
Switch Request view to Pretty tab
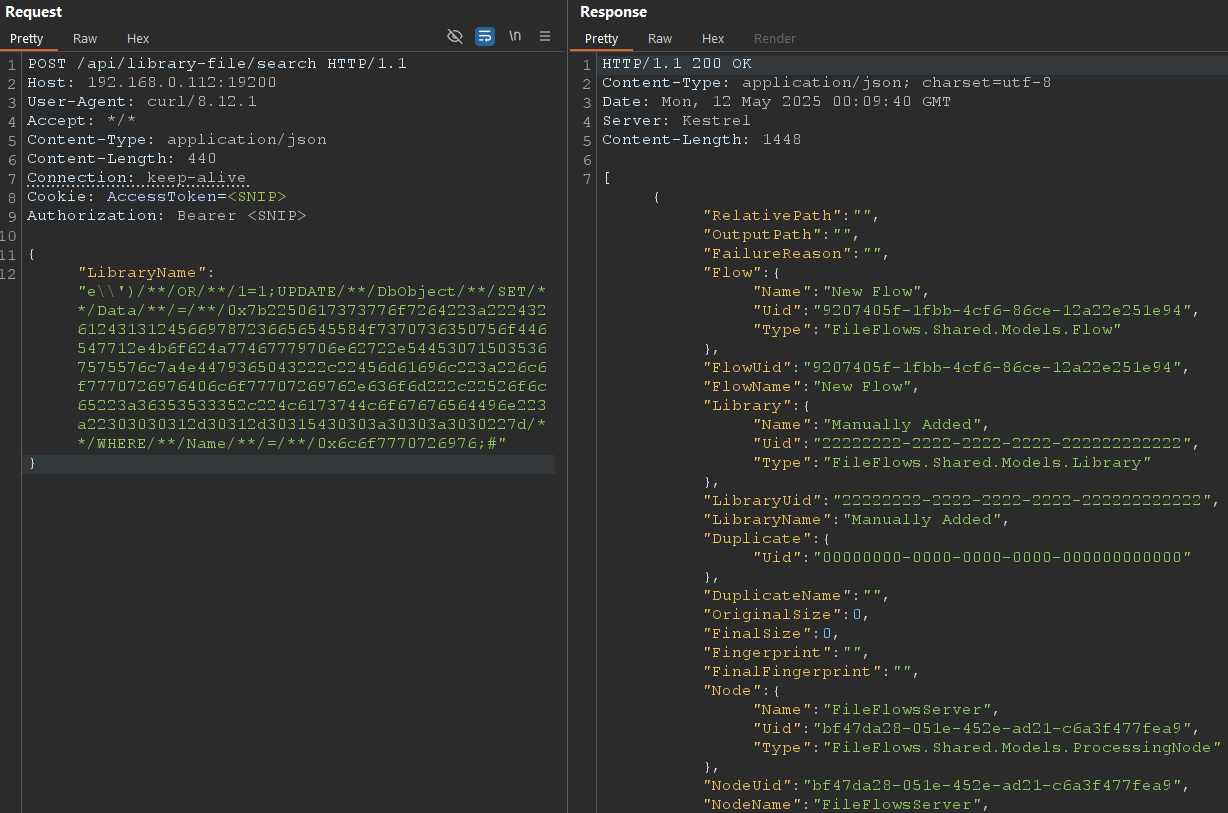point(27,38)
